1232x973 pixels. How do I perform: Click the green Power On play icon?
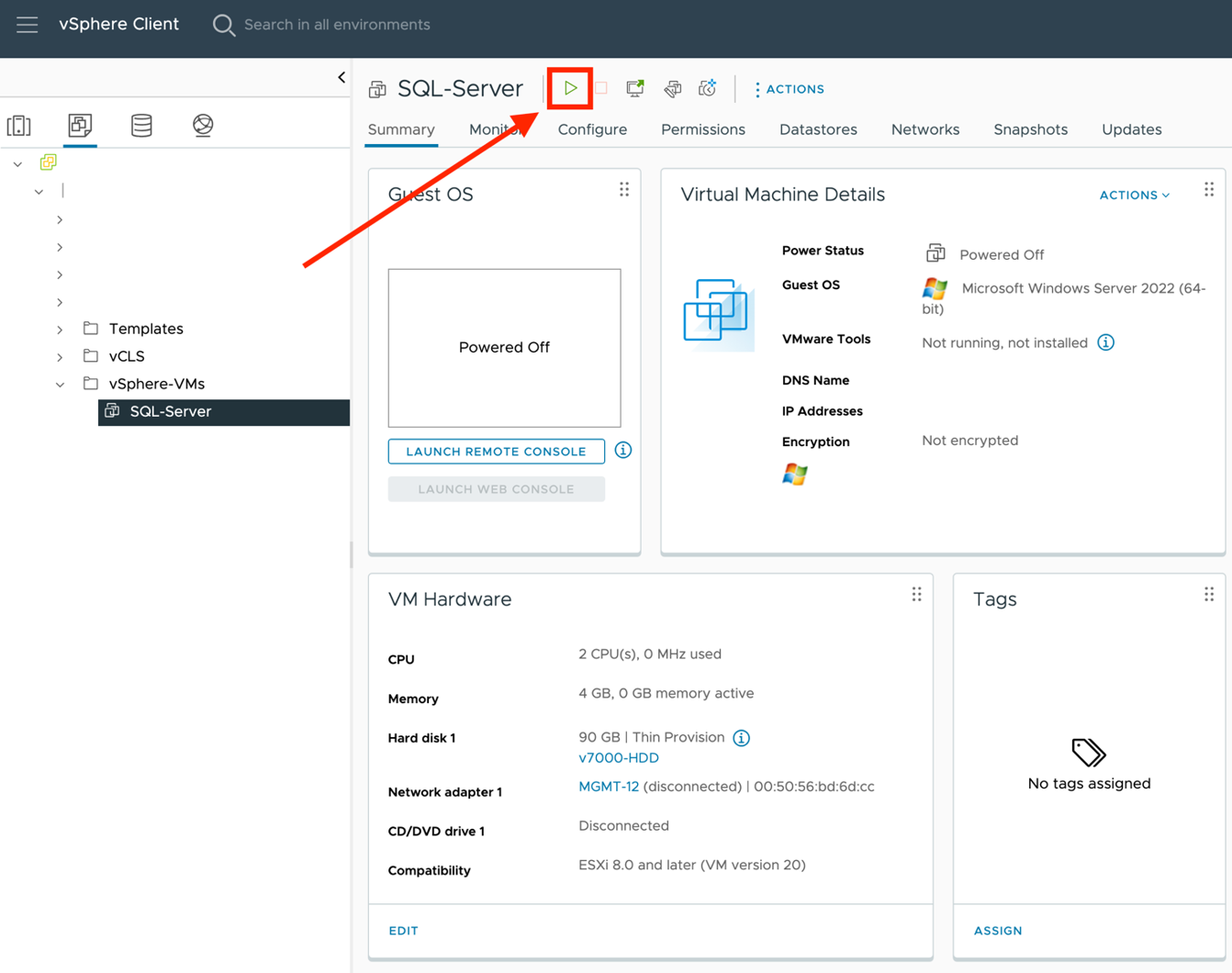coord(570,88)
